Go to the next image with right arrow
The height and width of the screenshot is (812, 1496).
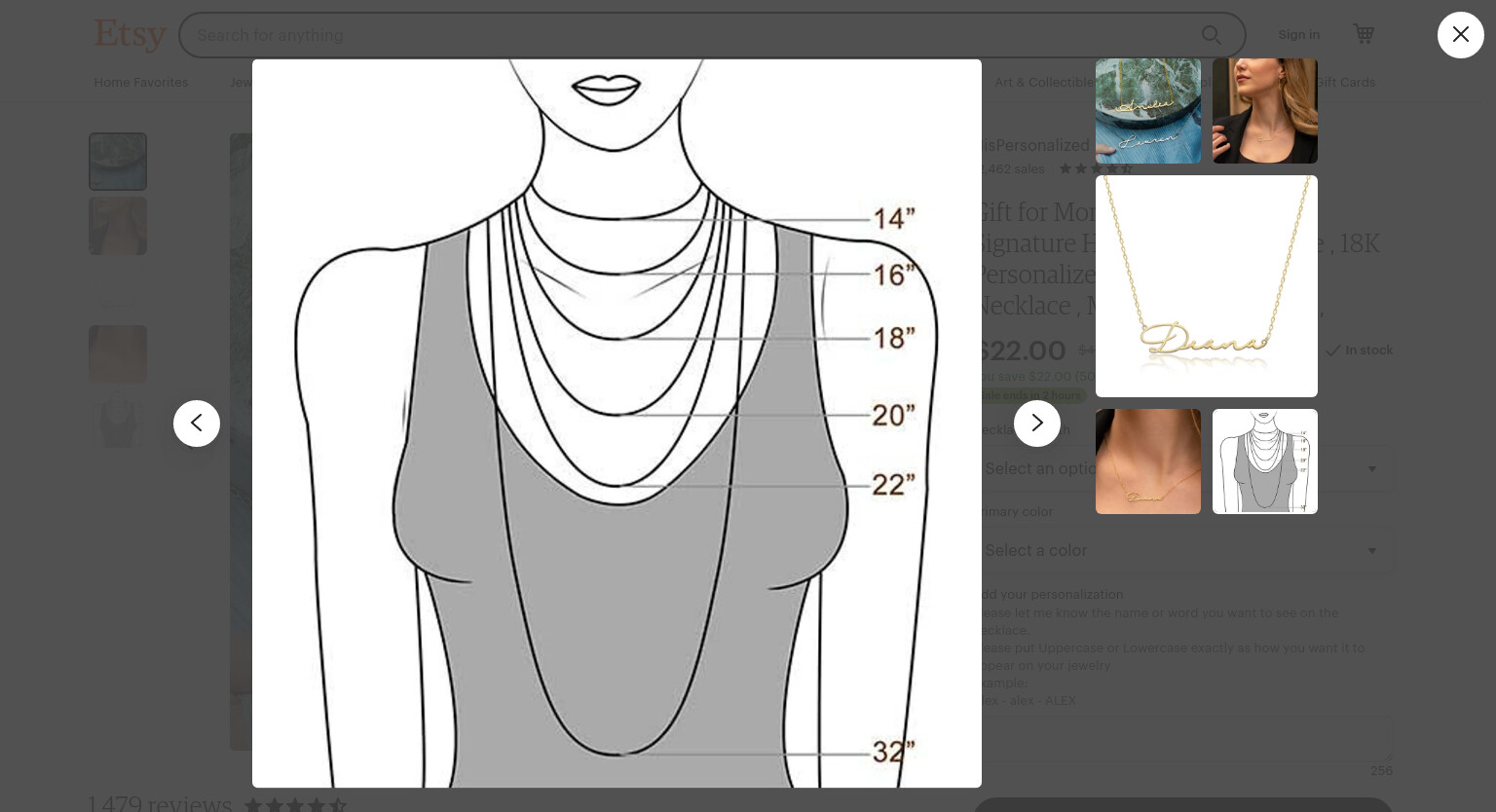(x=1037, y=424)
